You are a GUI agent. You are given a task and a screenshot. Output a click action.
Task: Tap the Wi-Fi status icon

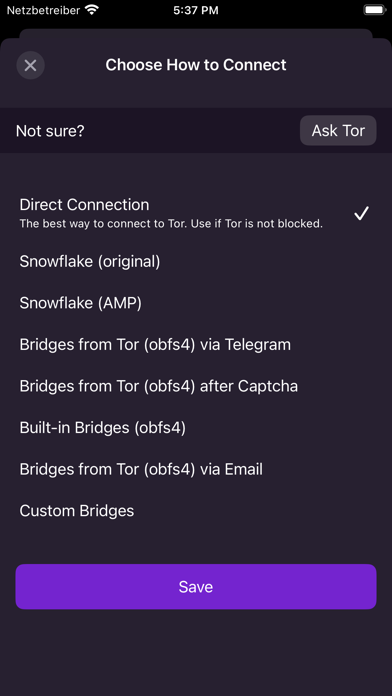pos(92,10)
